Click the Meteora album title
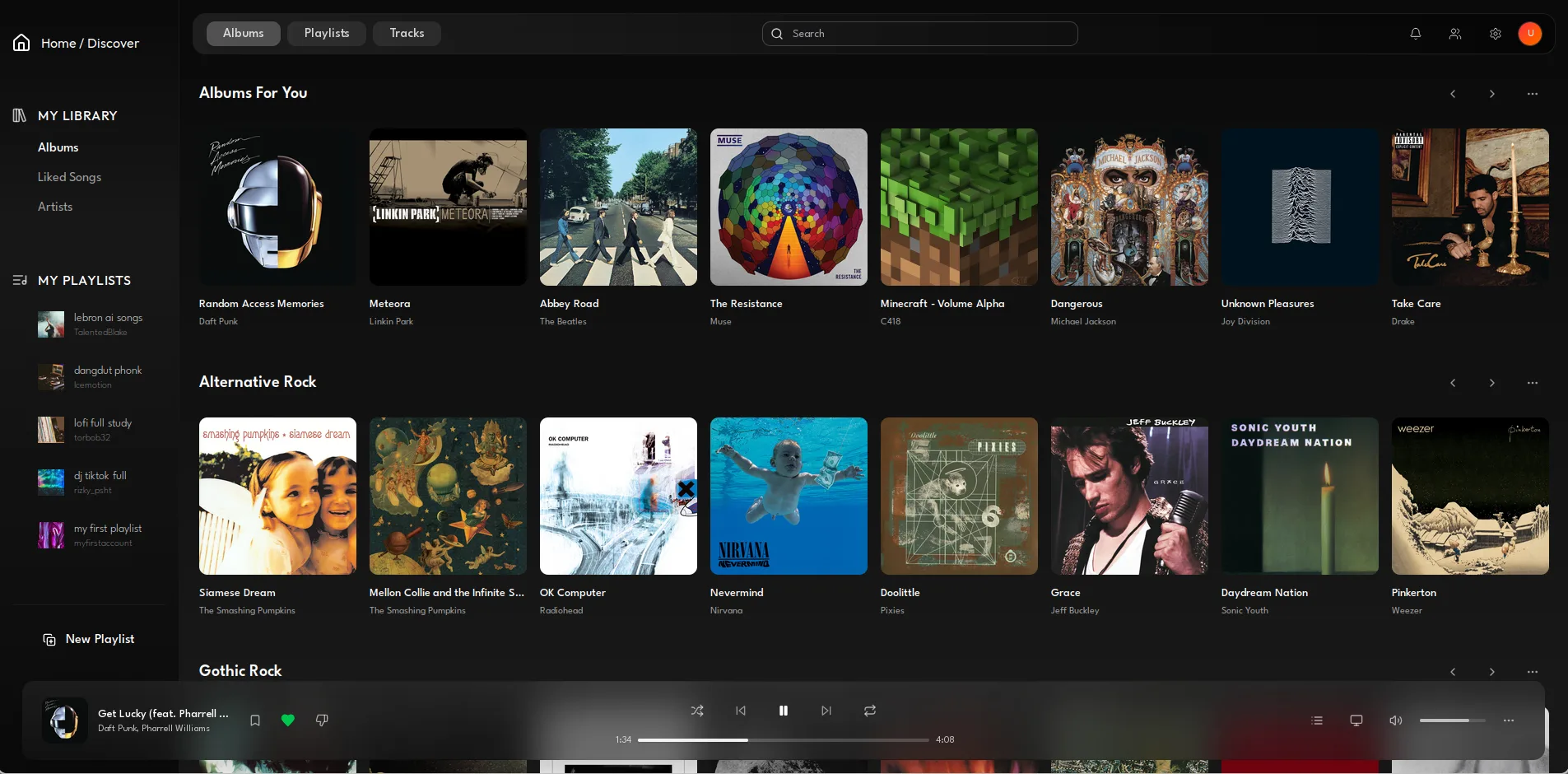This screenshot has width=1568, height=774. click(x=390, y=304)
